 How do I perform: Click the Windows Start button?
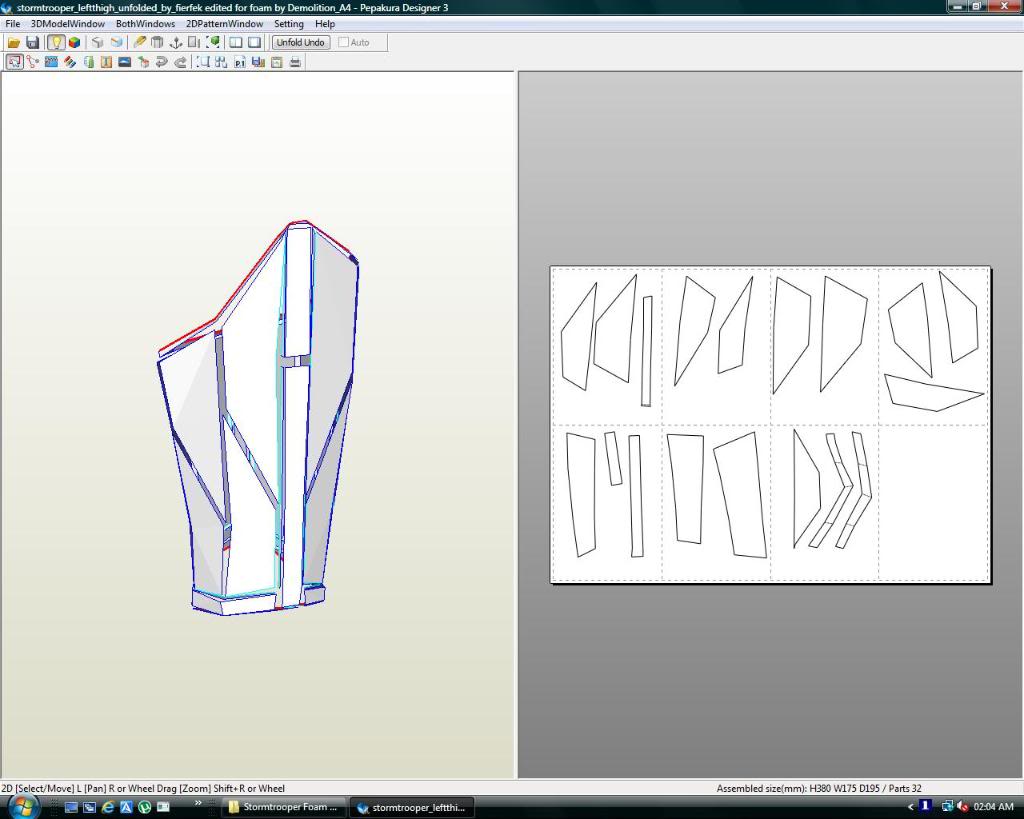click(x=22, y=807)
